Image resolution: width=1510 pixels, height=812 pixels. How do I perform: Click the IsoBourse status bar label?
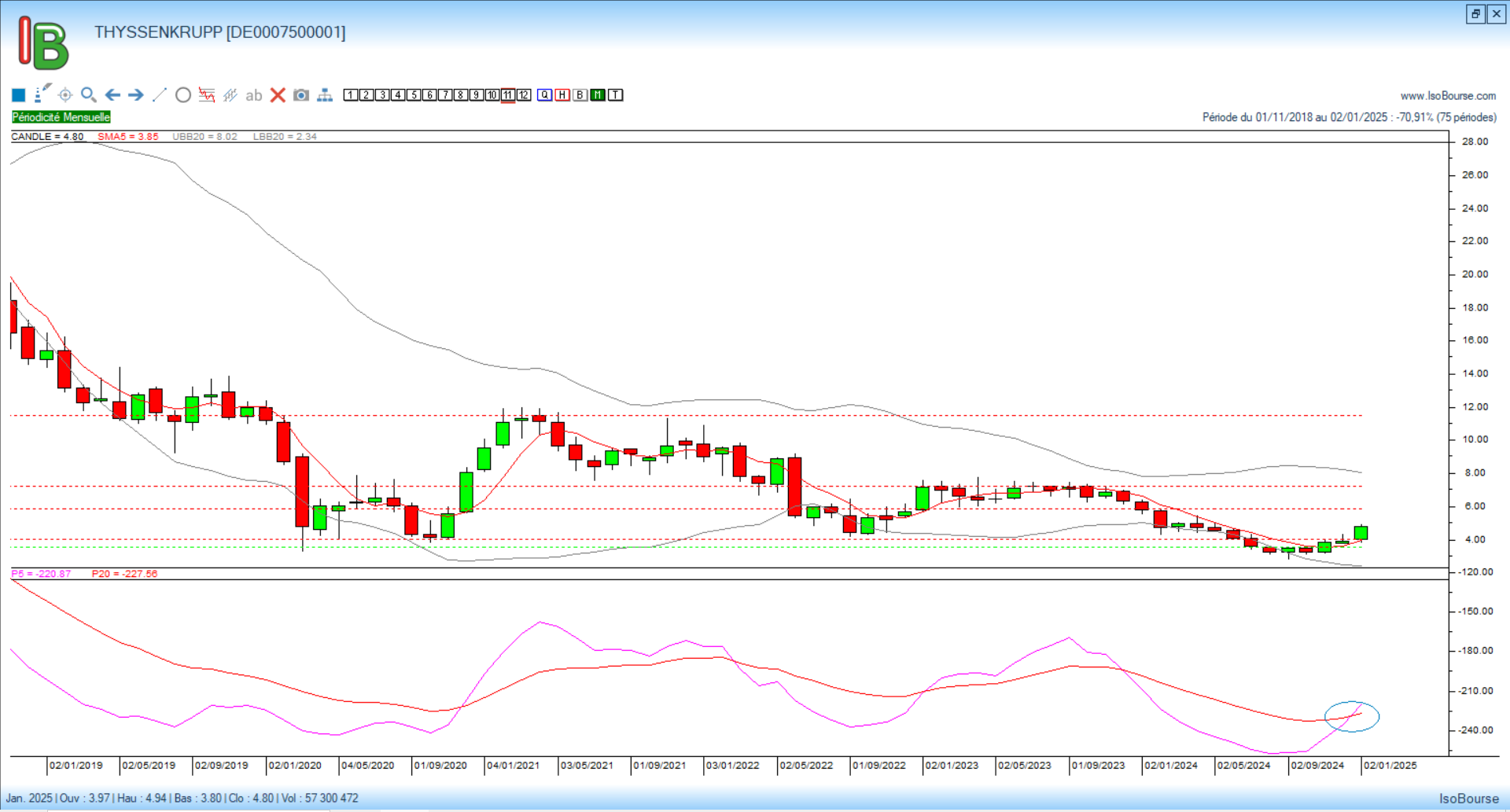tap(1469, 799)
